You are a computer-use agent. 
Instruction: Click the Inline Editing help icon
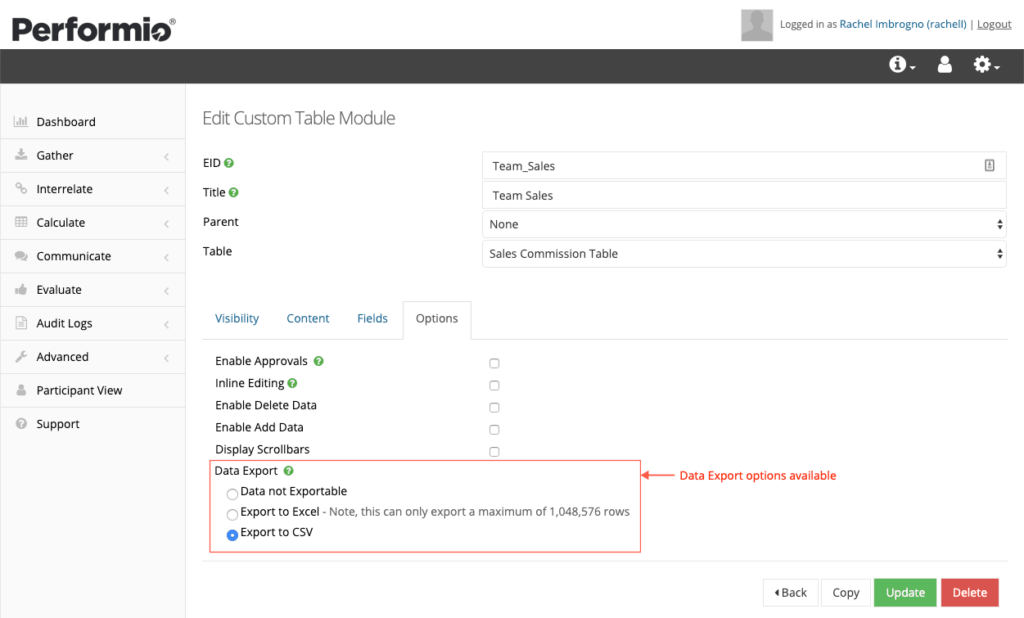292,383
